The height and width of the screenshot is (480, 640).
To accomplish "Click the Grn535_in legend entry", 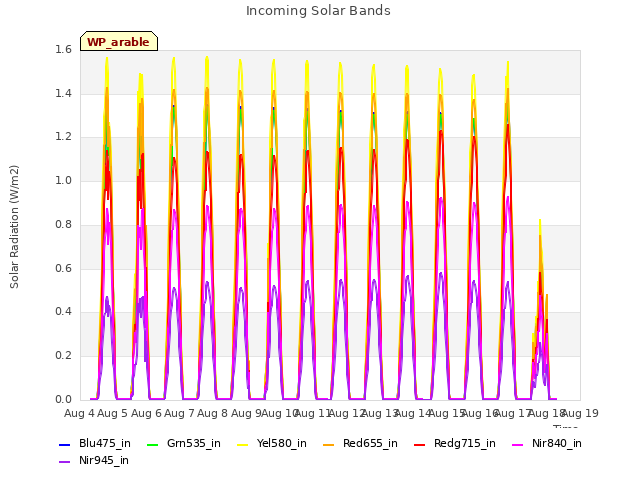I will pyautogui.click(x=184, y=444).
